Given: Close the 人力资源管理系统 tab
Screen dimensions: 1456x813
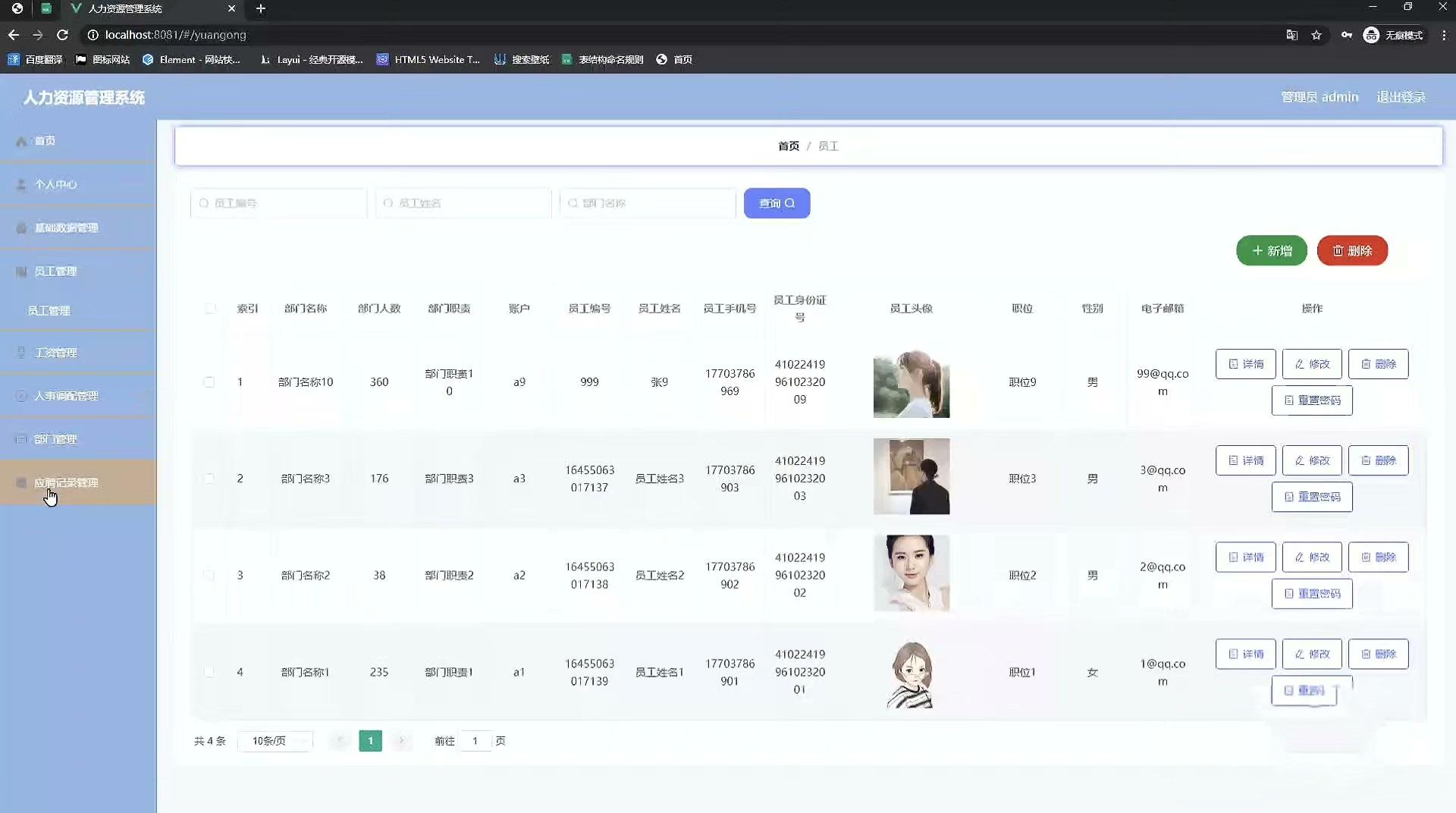Looking at the screenshot, I should click(231, 8).
